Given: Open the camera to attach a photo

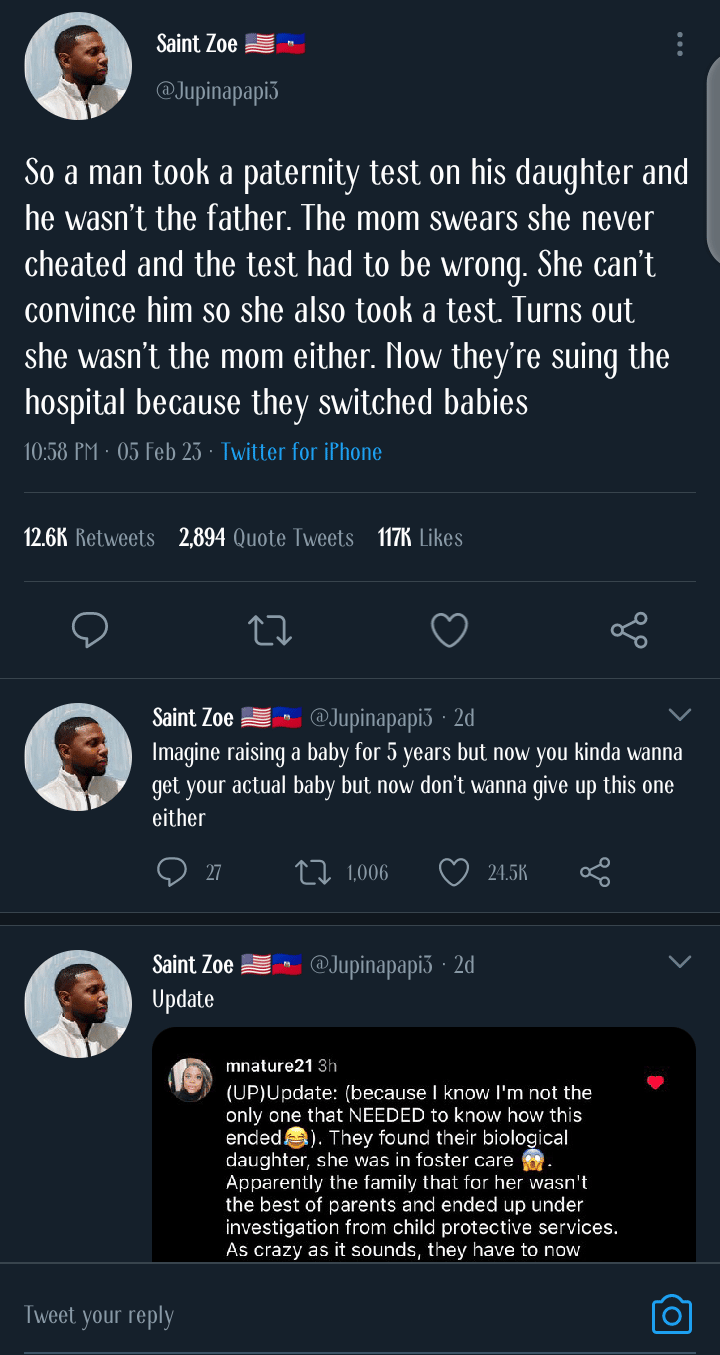Looking at the screenshot, I should 671,1314.
